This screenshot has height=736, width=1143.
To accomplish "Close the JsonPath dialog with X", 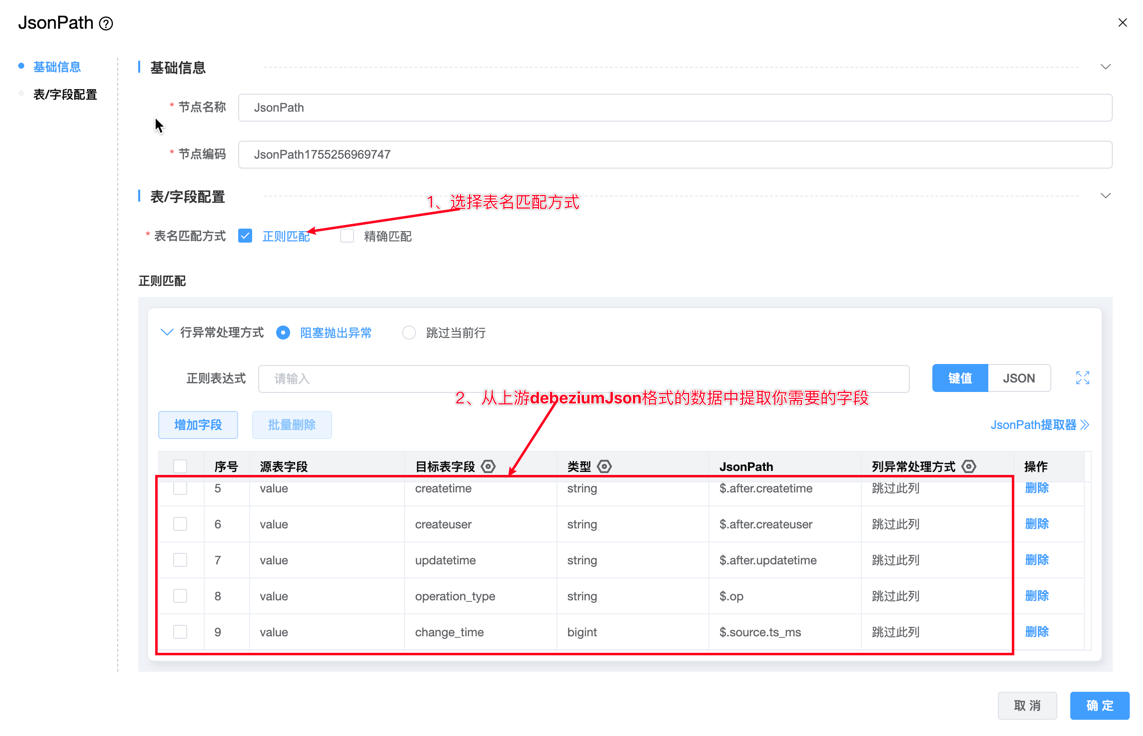I will (x=1122, y=22).
